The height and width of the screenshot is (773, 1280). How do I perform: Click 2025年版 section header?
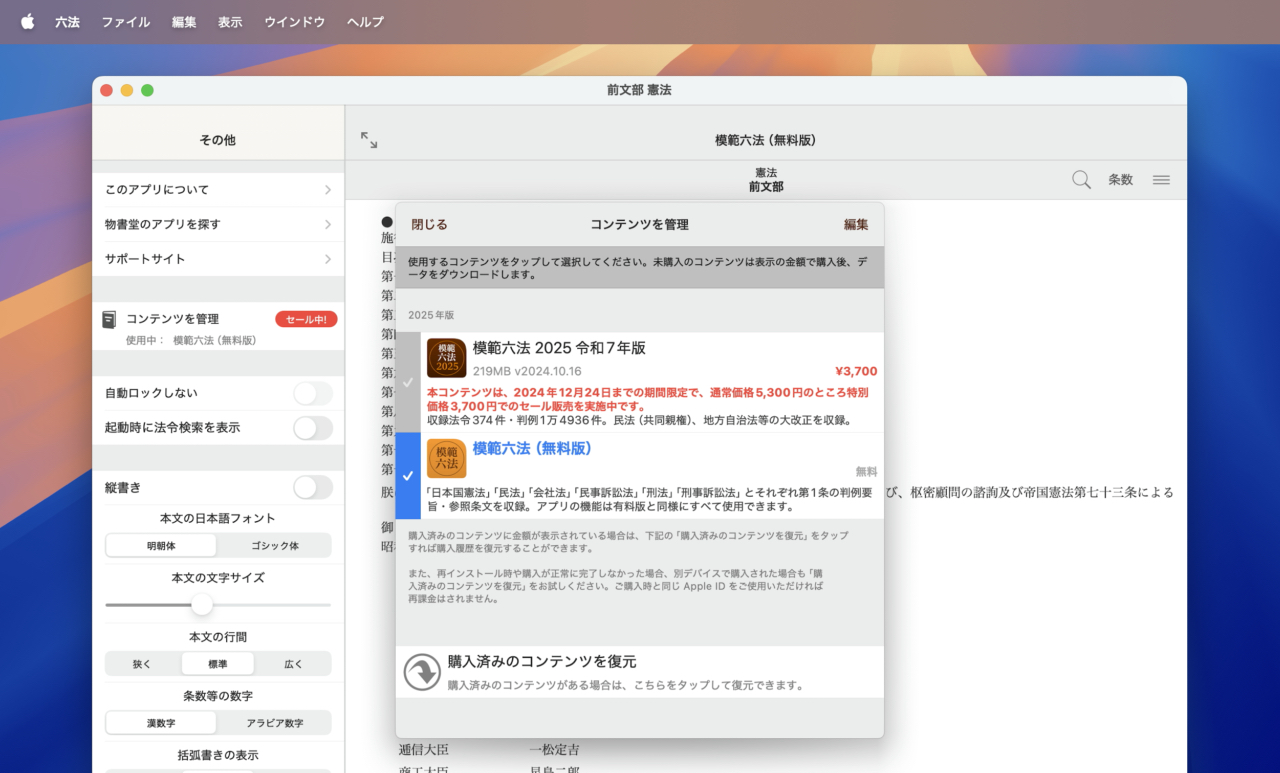coord(431,315)
